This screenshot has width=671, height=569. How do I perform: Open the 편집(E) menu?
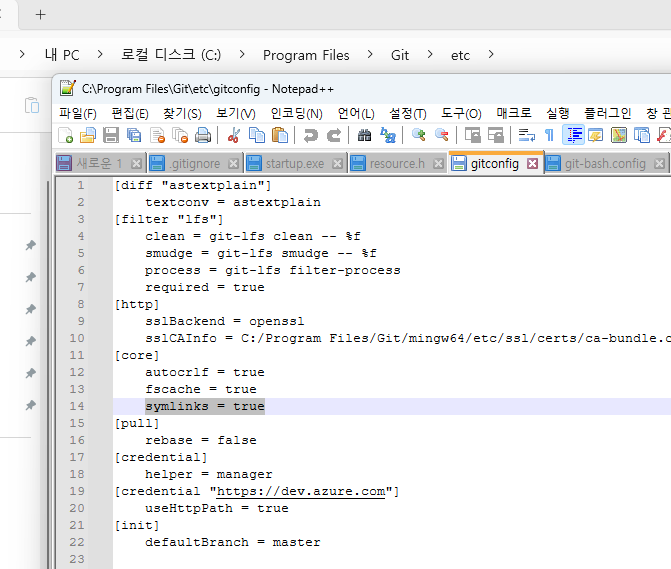pos(130,113)
